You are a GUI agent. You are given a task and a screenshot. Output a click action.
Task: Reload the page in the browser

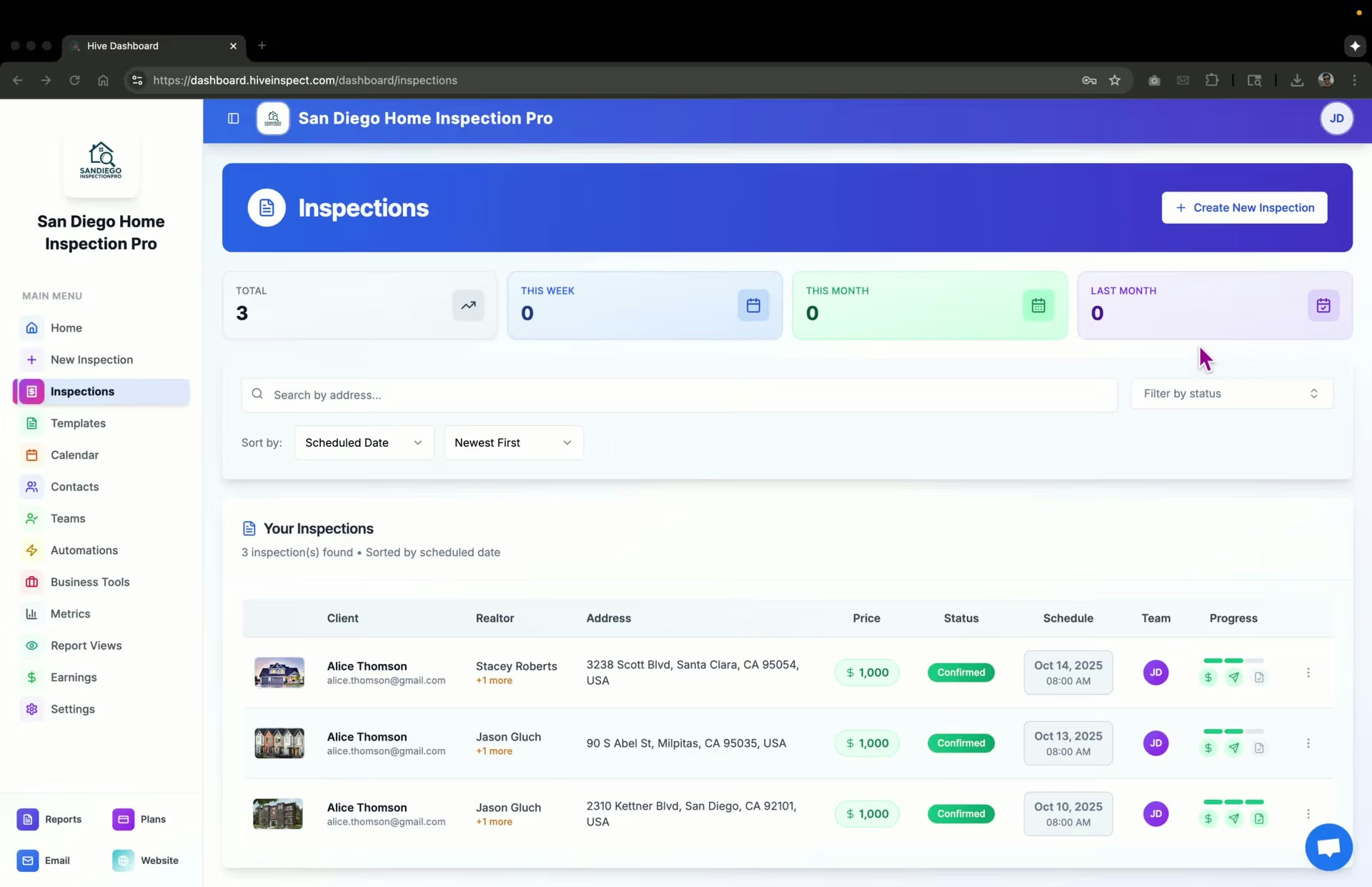(74, 80)
